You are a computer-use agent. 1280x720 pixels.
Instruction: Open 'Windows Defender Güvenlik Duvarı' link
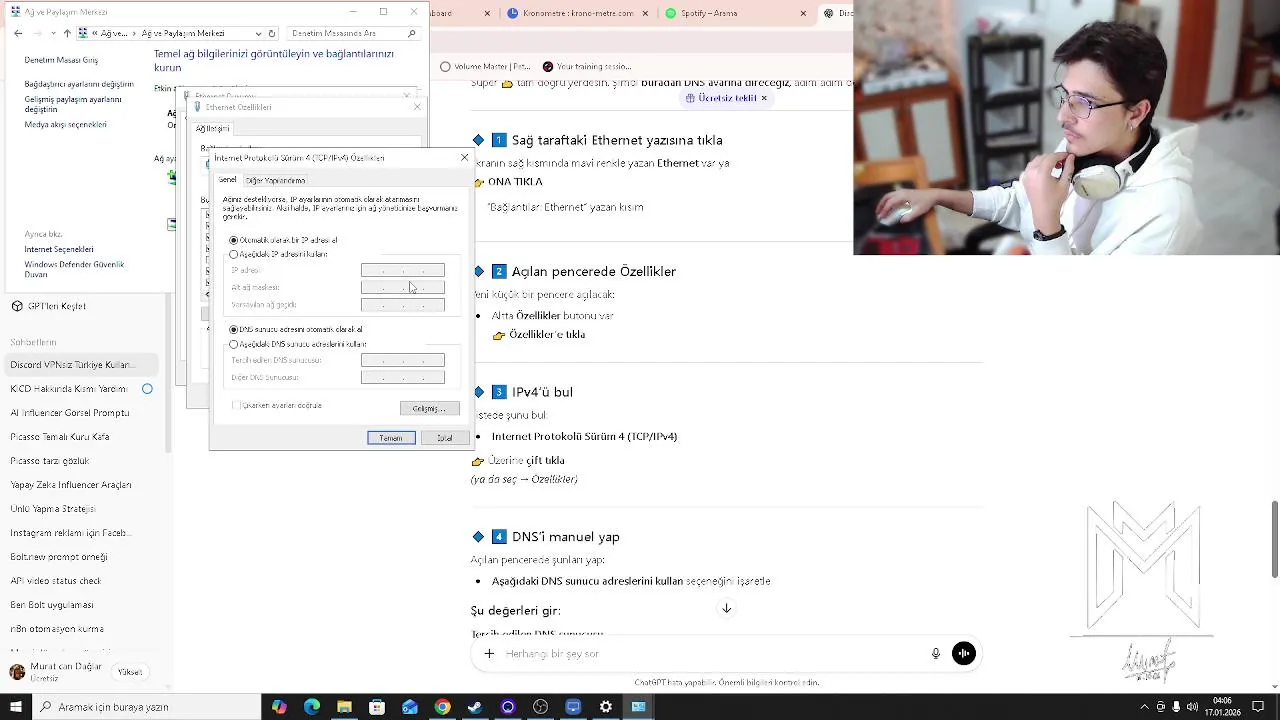coord(74,269)
